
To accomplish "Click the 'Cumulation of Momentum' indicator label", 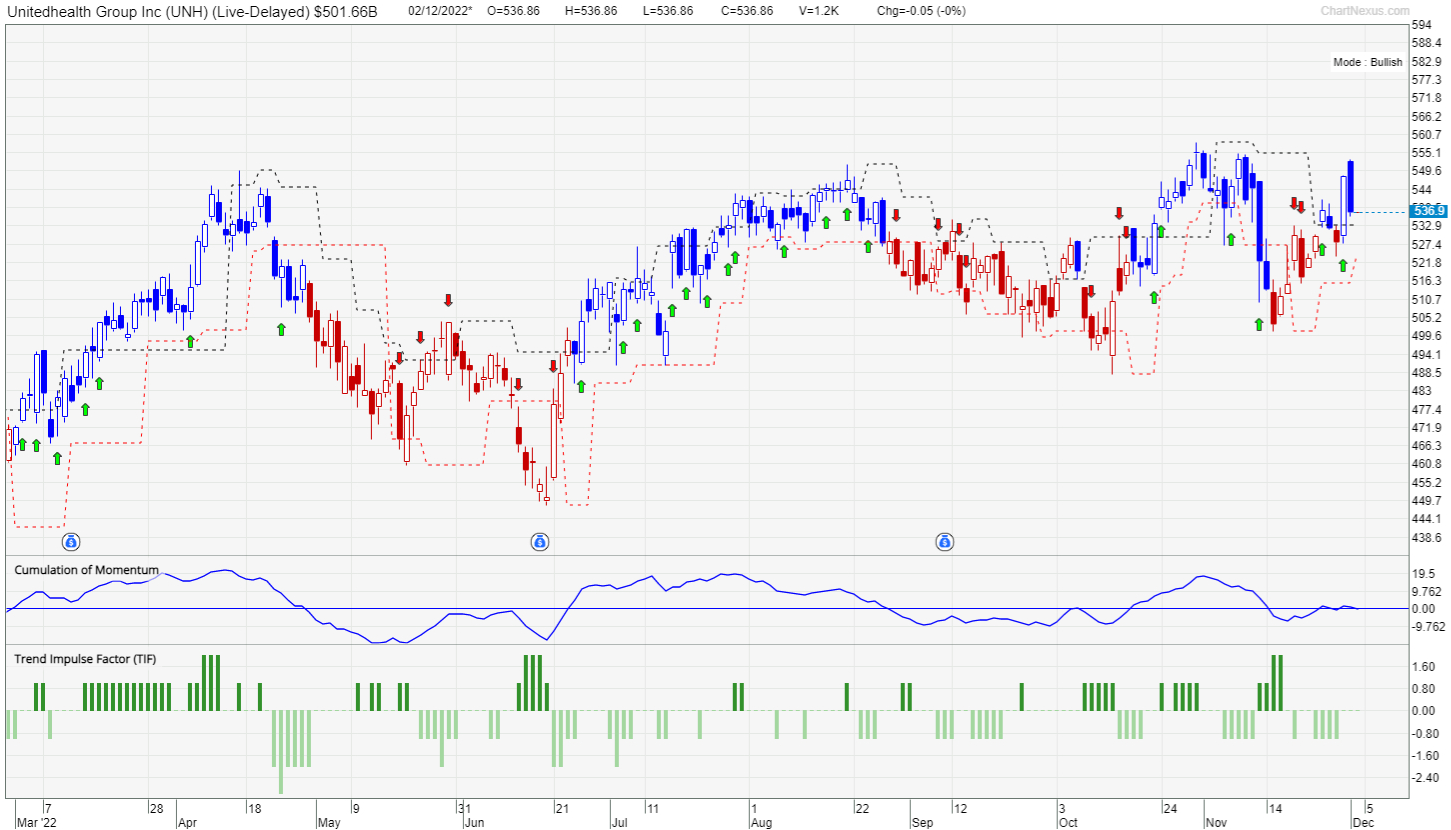I will click(86, 569).
